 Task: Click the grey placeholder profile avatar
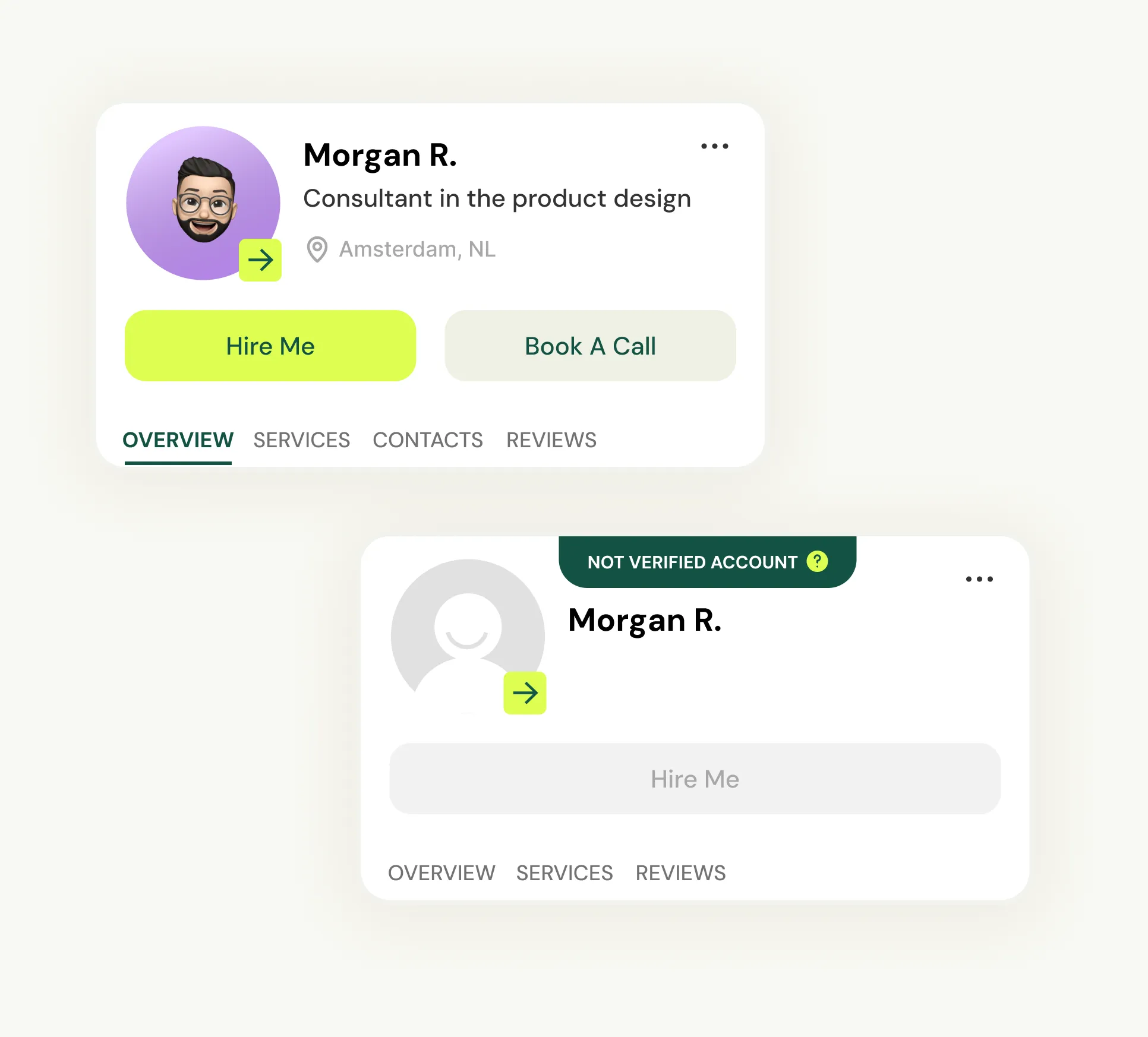click(468, 636)
